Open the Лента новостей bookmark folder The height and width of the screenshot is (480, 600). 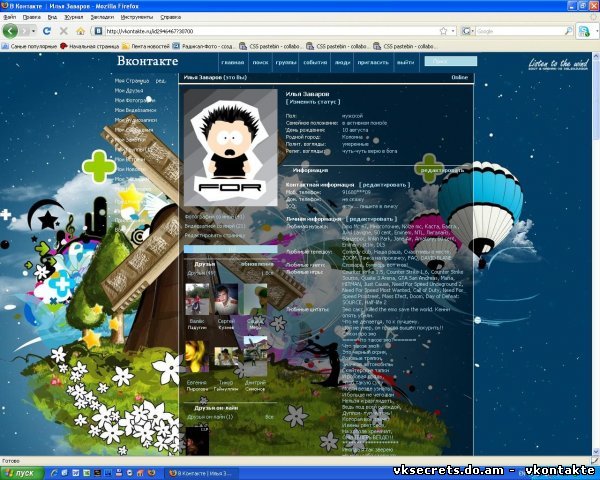(146, 46)
